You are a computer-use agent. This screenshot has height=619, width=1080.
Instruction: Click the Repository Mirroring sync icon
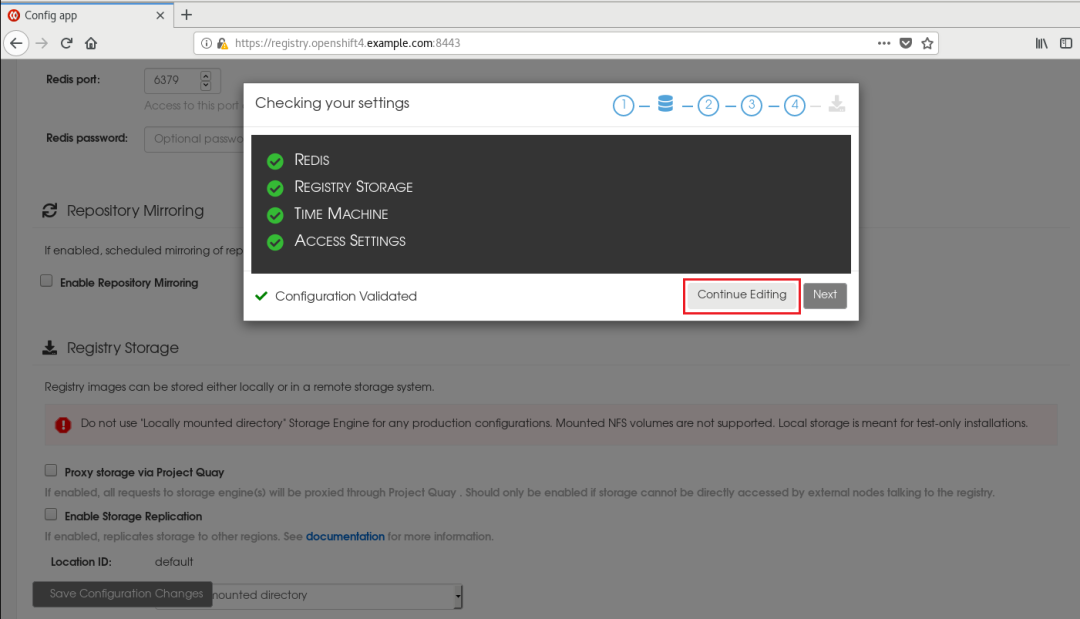click(x=50, y=211)
